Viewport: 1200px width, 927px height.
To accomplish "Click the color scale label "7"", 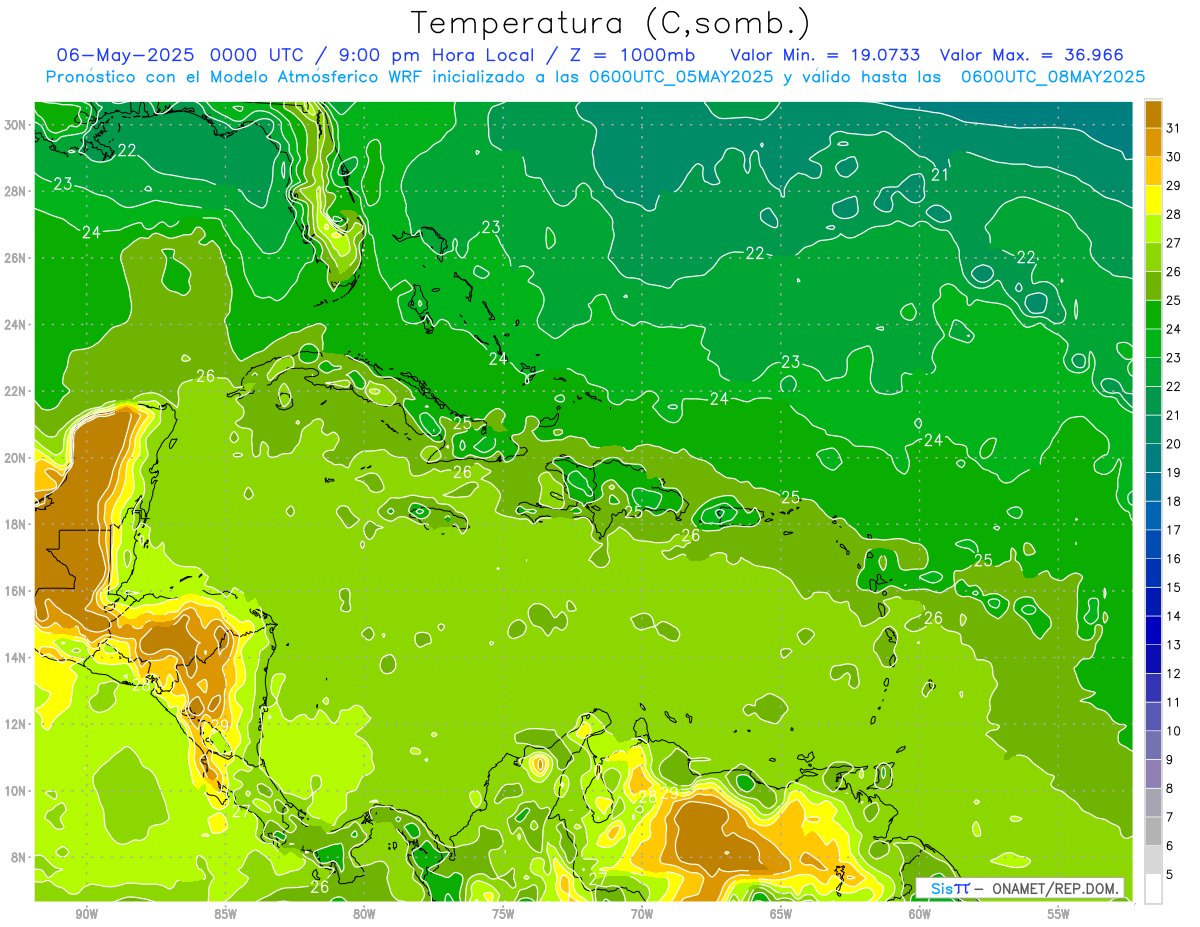I will (x=1170, y=818).
